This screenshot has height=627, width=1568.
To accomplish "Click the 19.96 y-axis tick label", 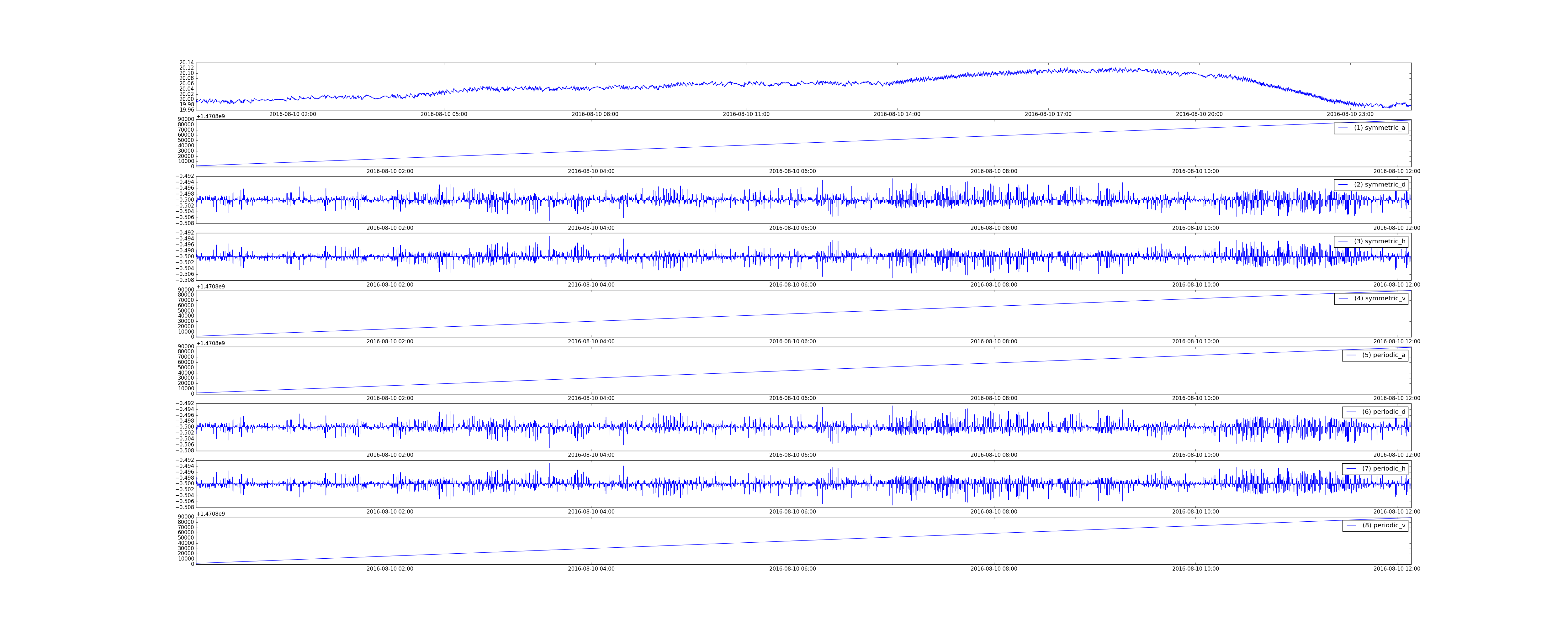I will point(186,110).
